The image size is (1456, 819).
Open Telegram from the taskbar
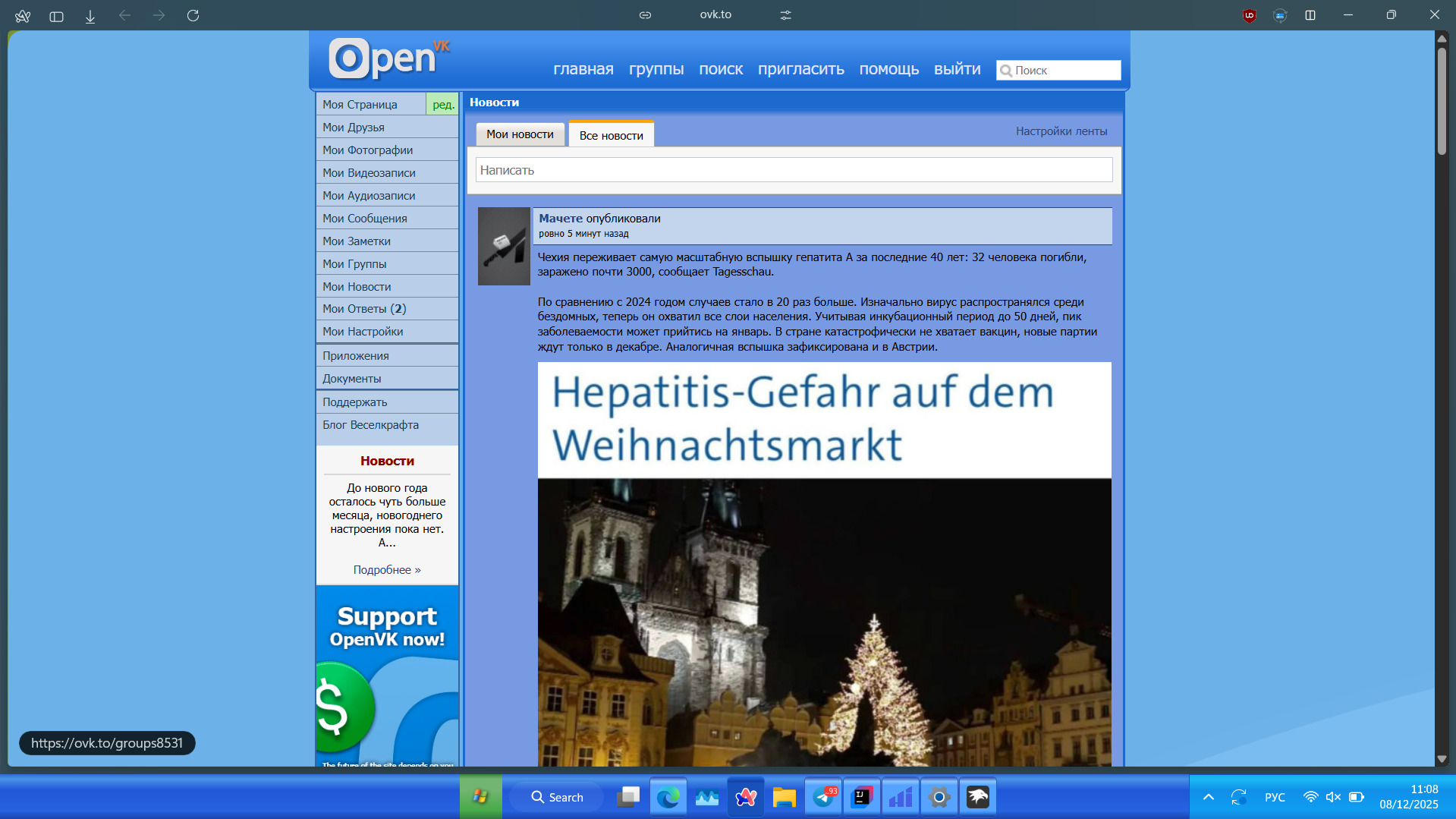823,797
